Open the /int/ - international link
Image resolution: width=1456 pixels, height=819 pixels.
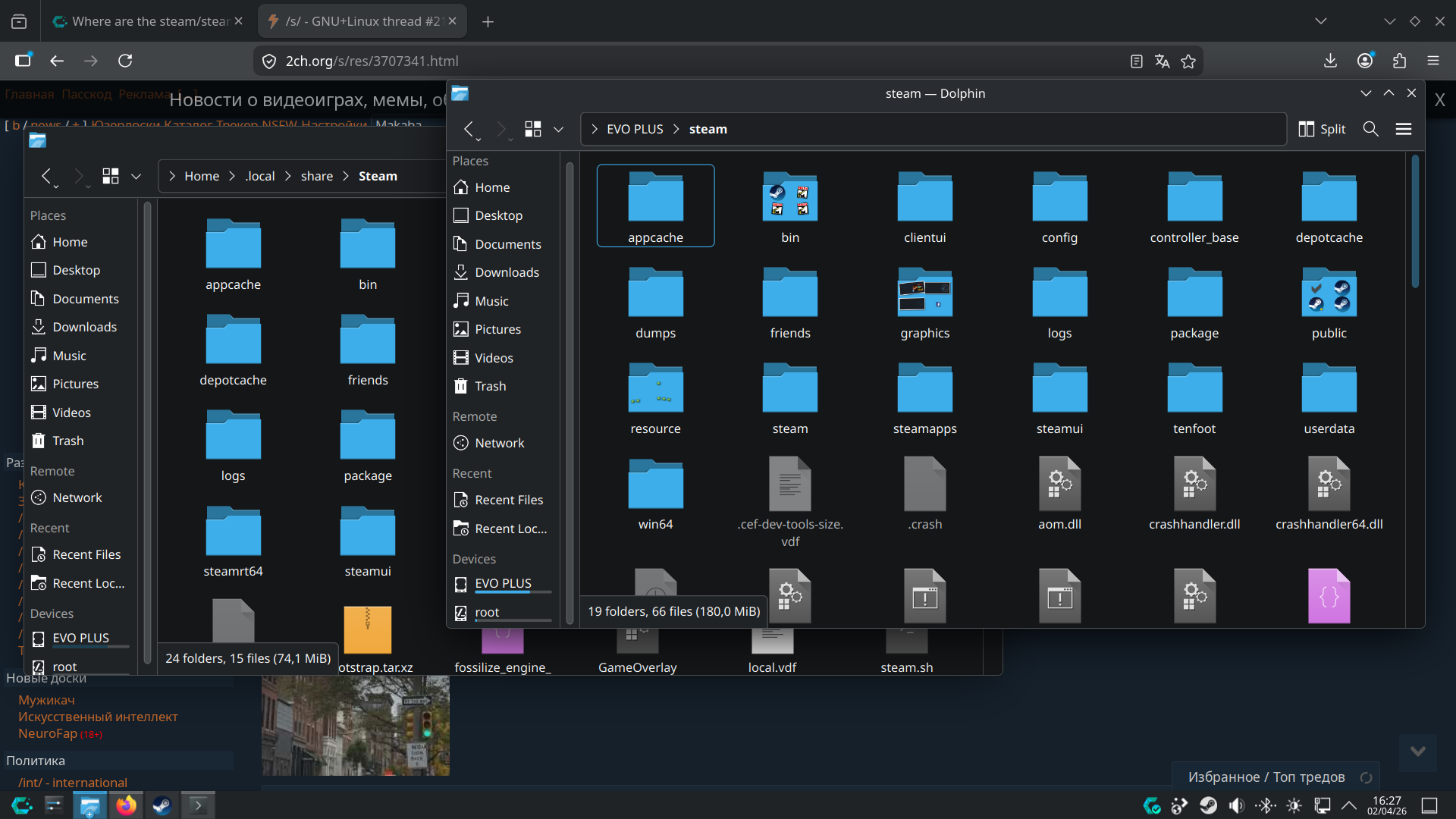[73, 783]
